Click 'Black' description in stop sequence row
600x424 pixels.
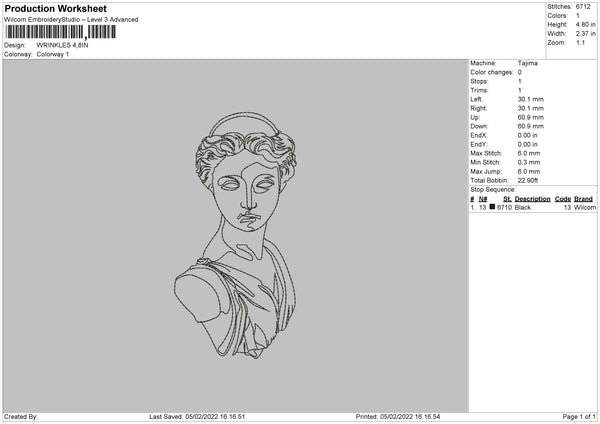click(523, 207)
